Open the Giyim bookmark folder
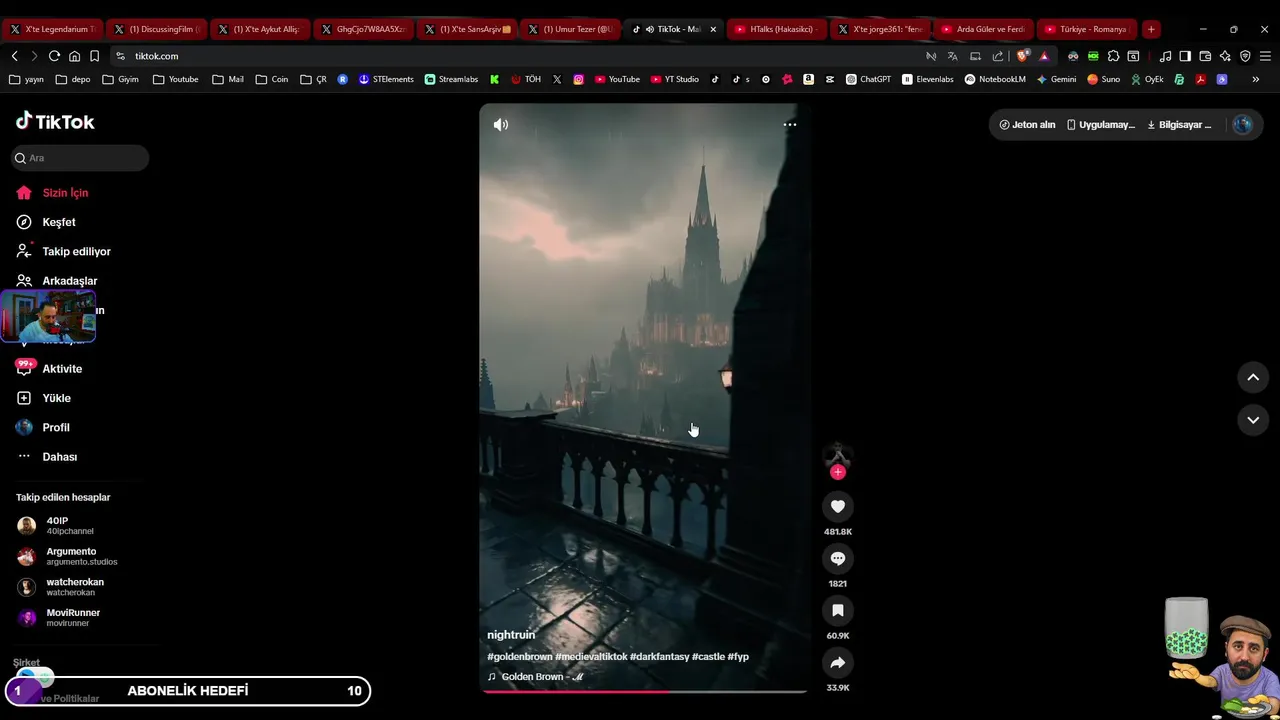The image size is (1280, 720). tap(120, 79)
